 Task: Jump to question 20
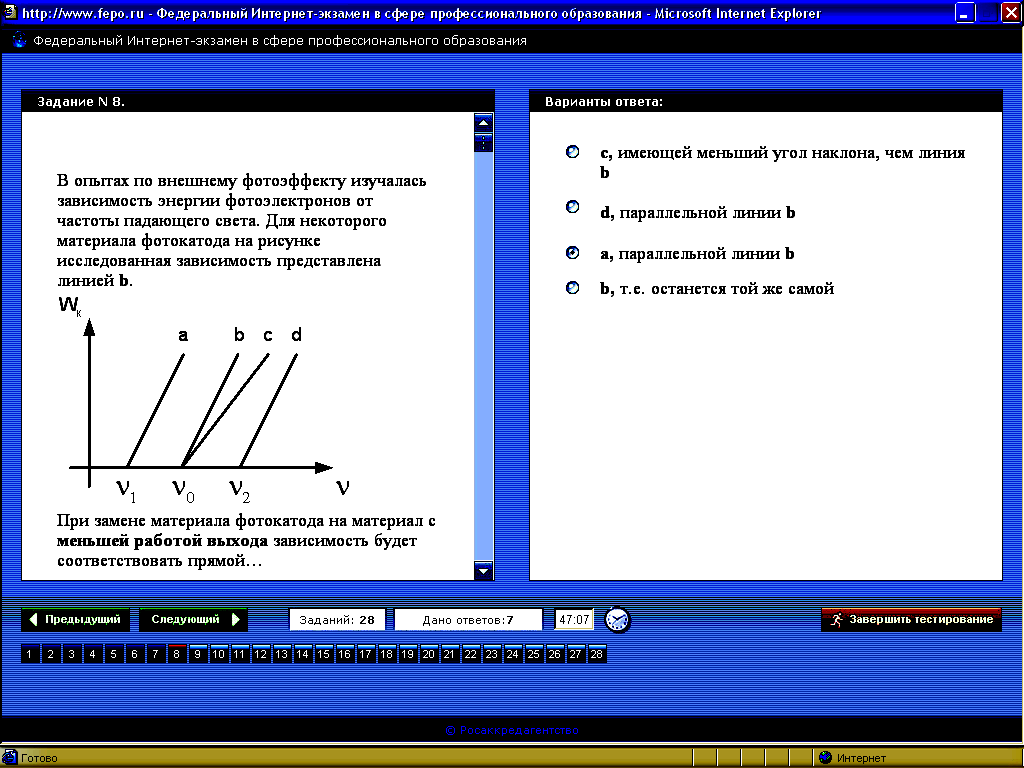[428, 654]
